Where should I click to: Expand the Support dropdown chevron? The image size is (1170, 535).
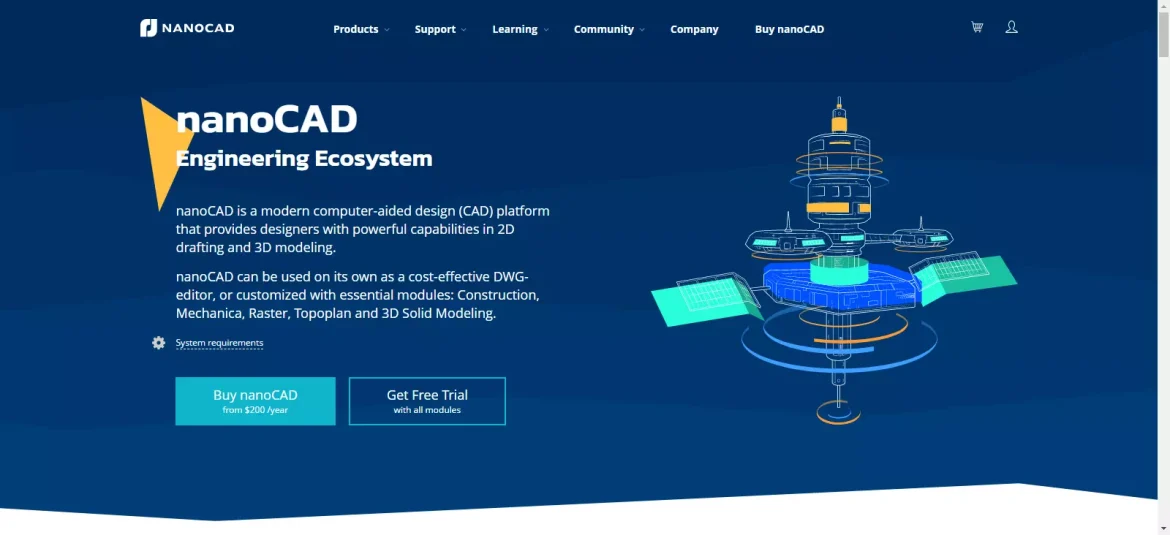[x=463, y=30]
